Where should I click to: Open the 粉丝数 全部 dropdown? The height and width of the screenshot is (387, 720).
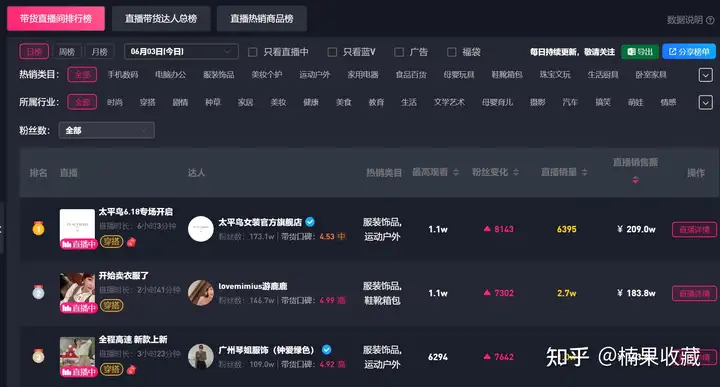pos(107,130)
